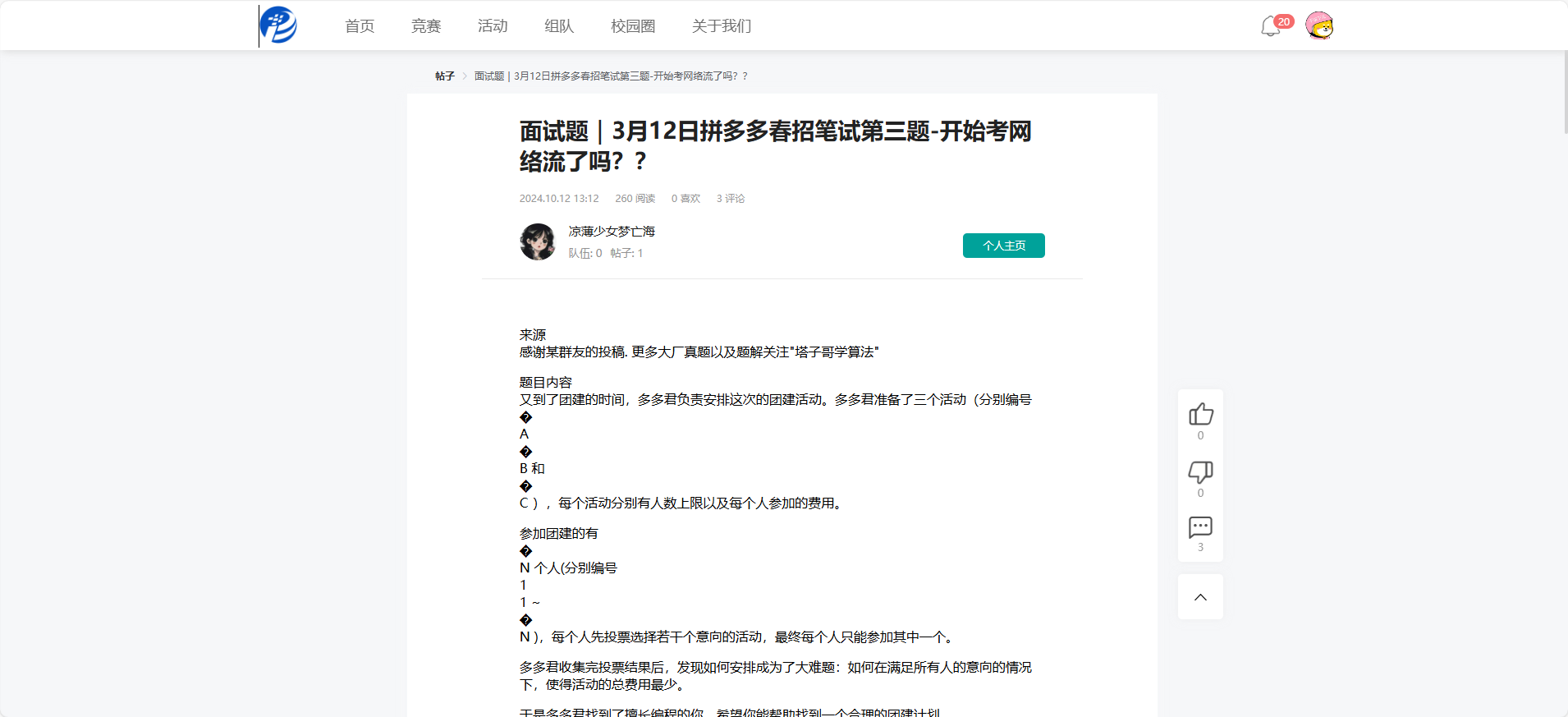Click the breadcrumb post title text
The height and width of the screenshot is (717, 1568).
click(x=611, y=76)
